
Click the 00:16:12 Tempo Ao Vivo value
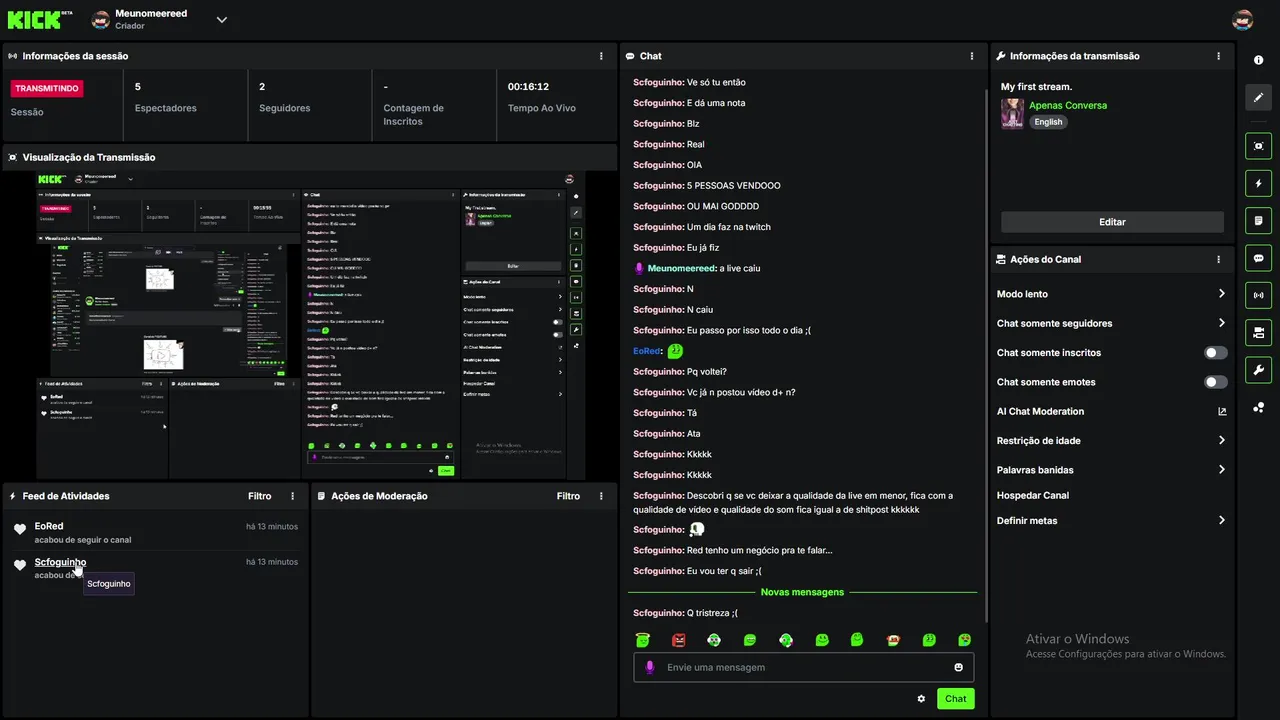click(528, 87)
